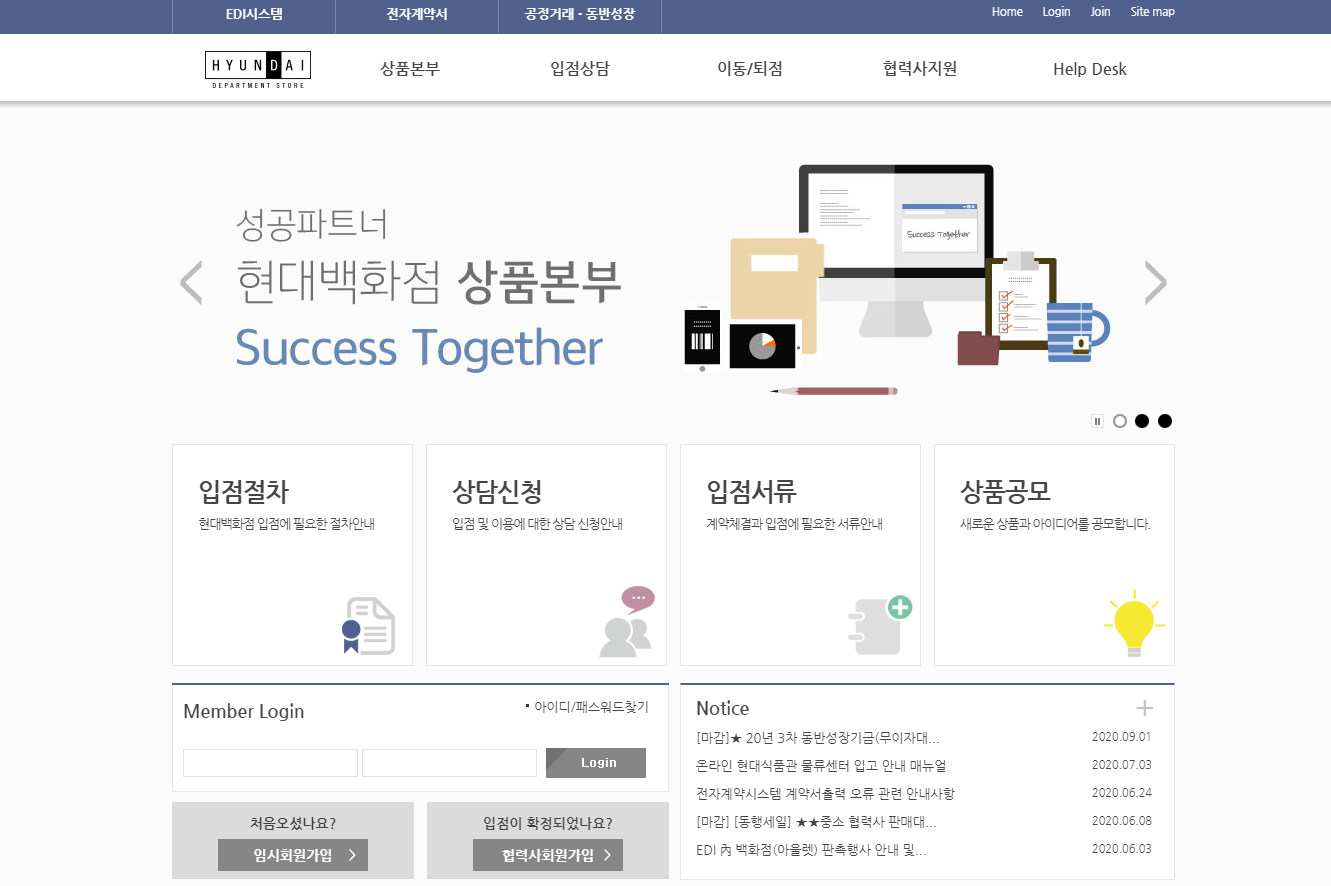Open notice '[마감]★ 20년 3차 동반성장기금(무이자대...'

coord(818,738)
